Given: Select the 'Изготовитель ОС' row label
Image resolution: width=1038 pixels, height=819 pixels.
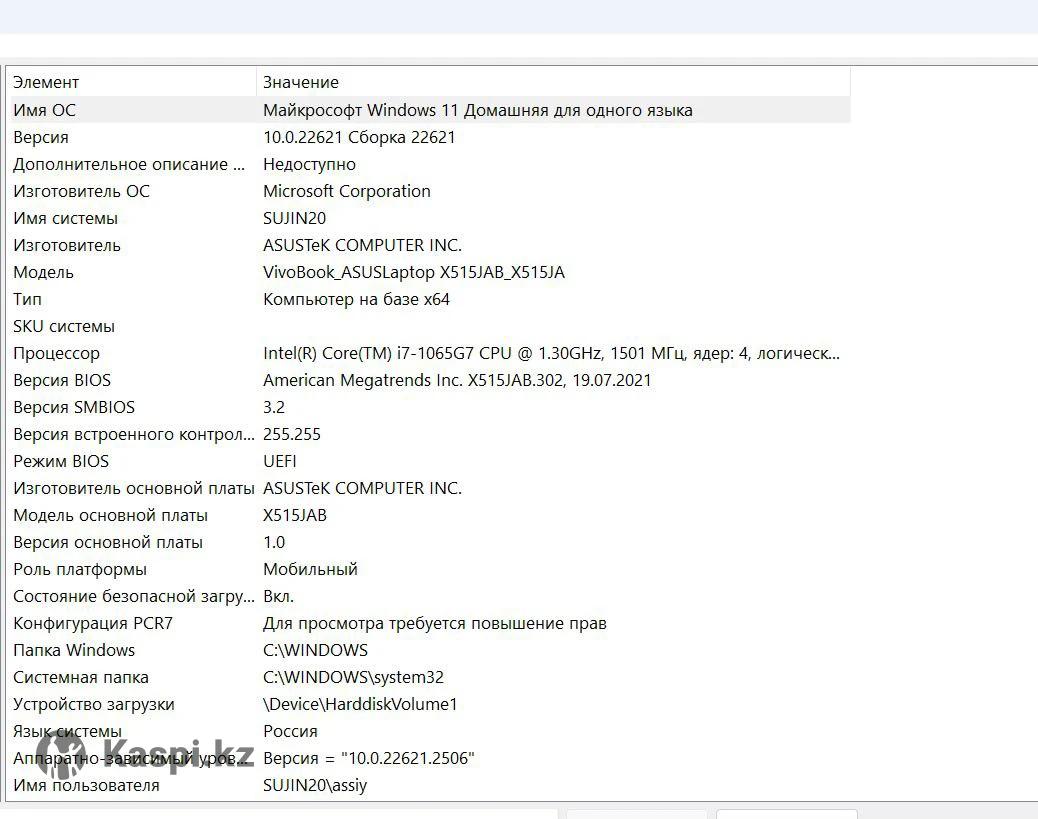Looking at the screenshot, I should [81, 191].
